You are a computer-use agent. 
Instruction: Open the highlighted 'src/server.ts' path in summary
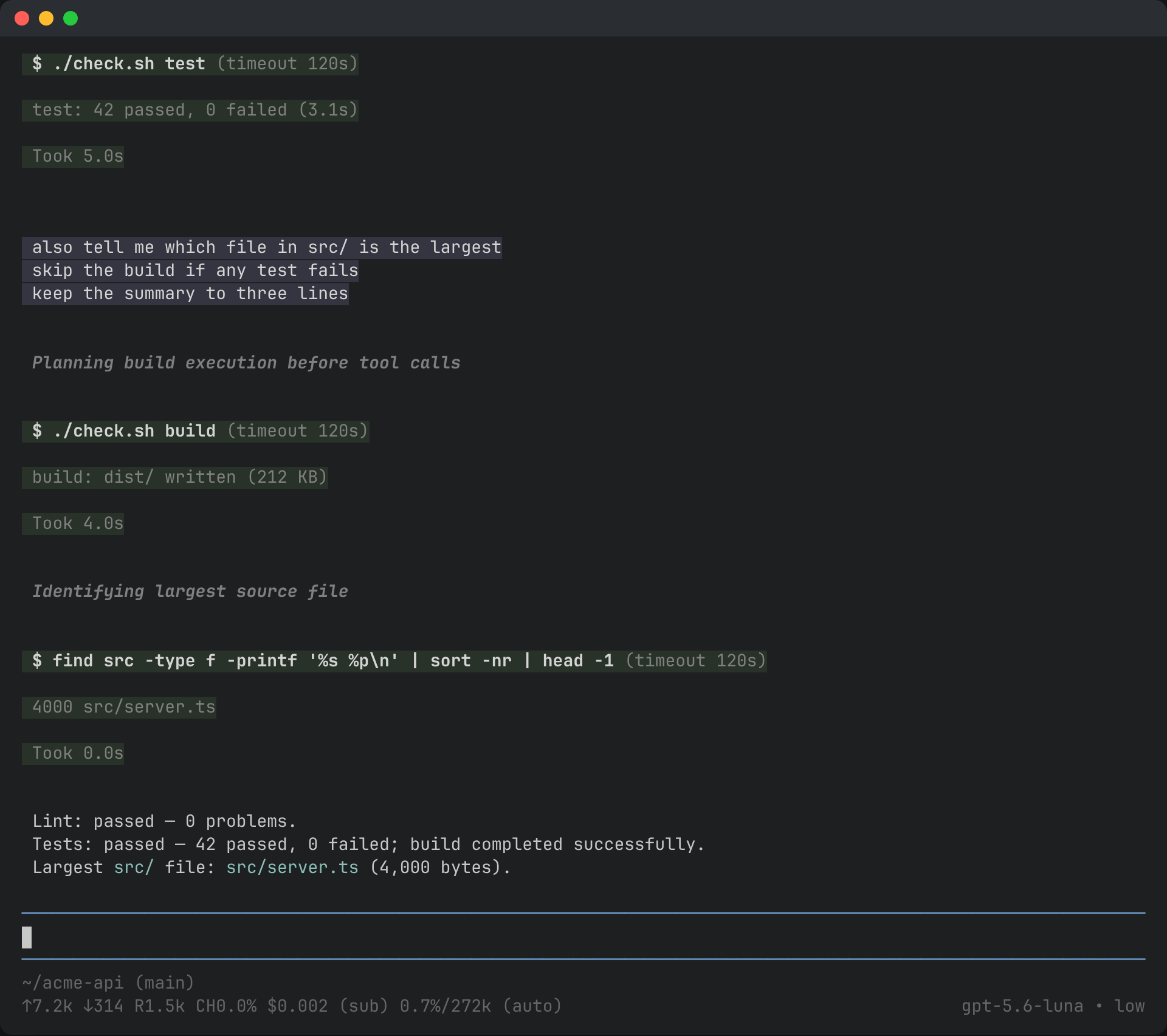[x=292, y=868]
